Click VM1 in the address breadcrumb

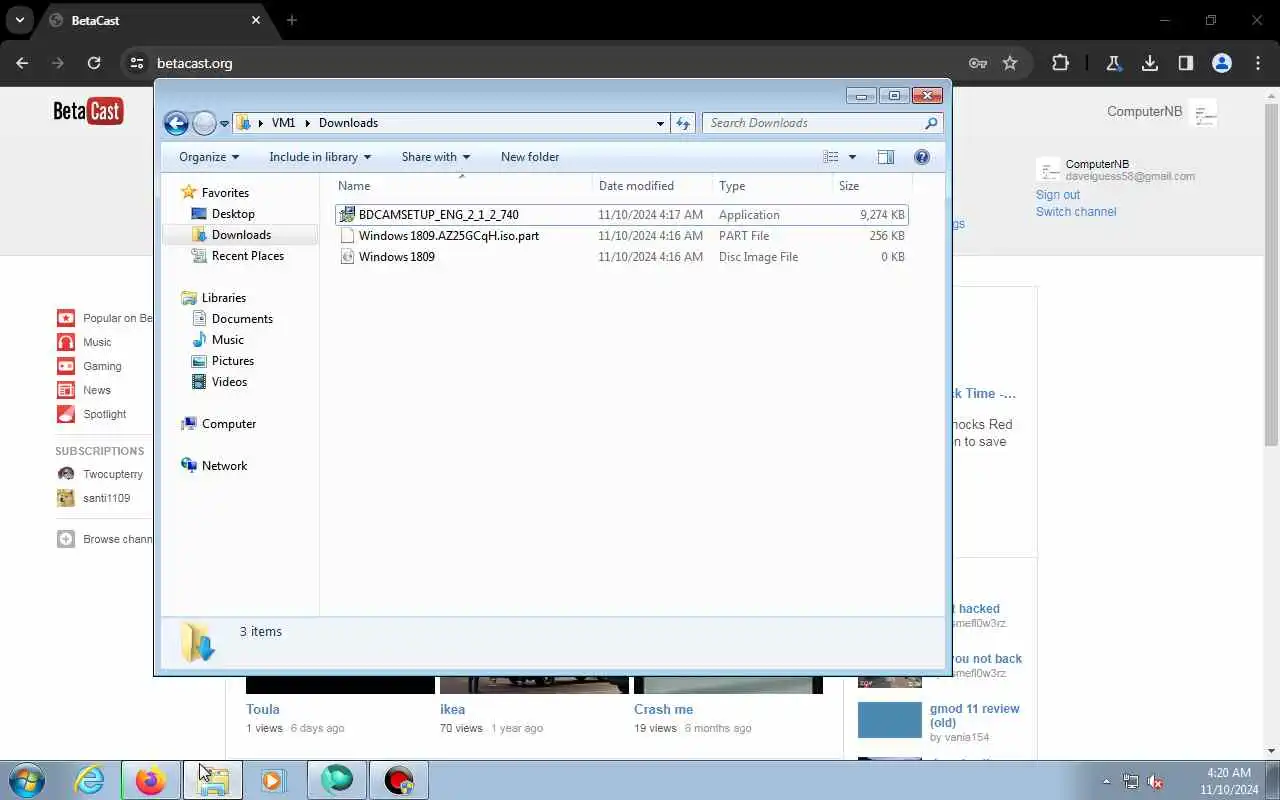283,123
